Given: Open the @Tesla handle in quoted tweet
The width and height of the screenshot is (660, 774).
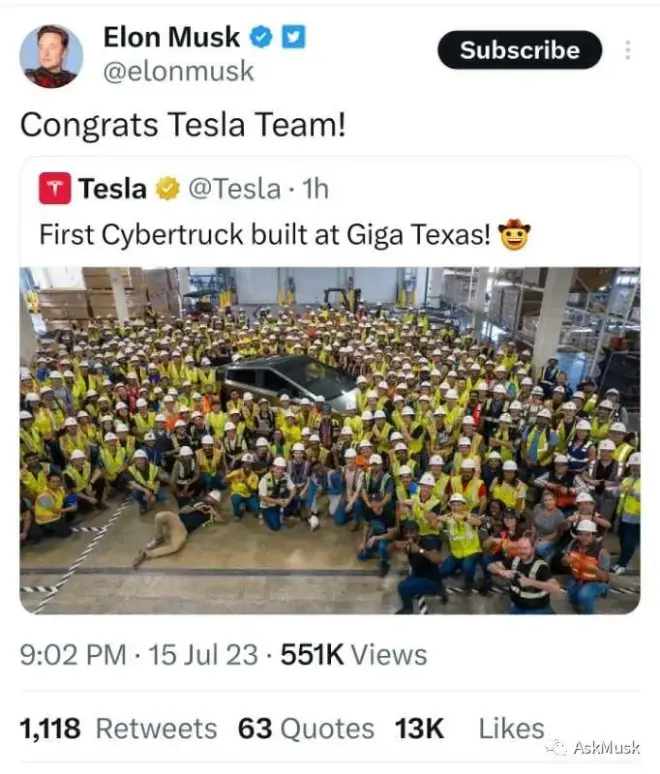Looking at the screenshot, I should click(x=234, y=188).
